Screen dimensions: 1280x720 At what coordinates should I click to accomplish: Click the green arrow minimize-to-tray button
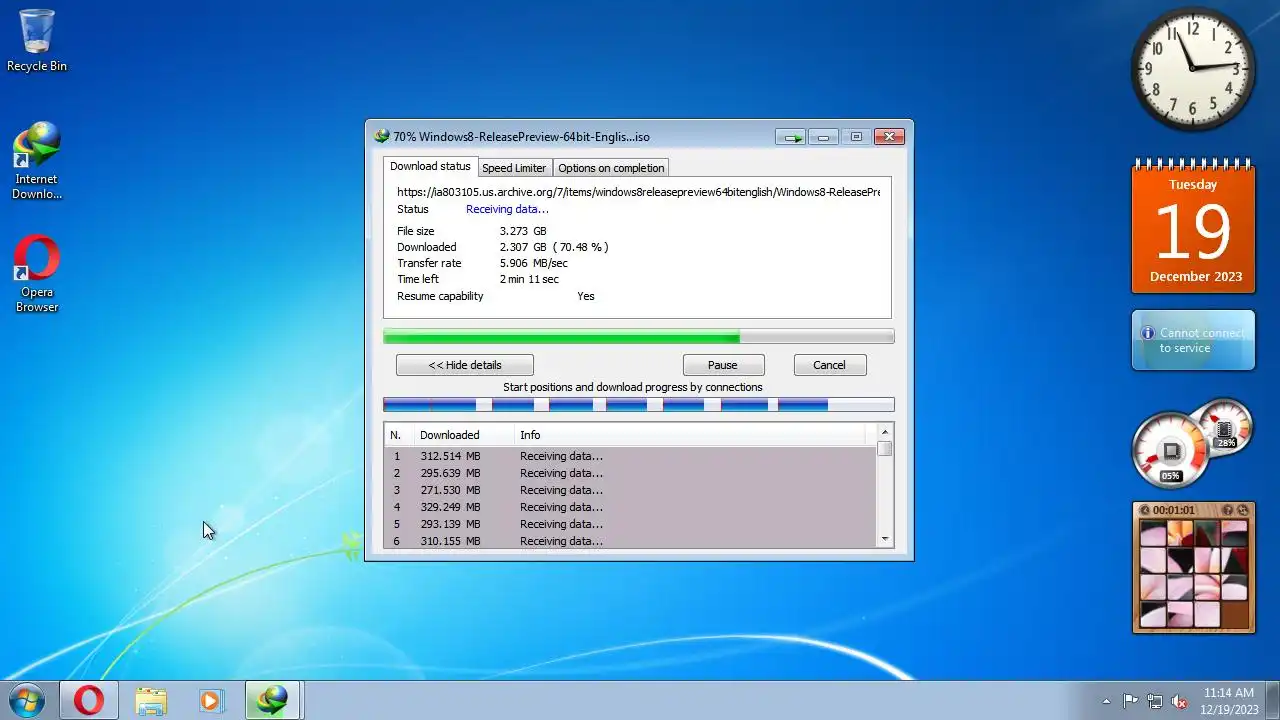pos(791,137)
